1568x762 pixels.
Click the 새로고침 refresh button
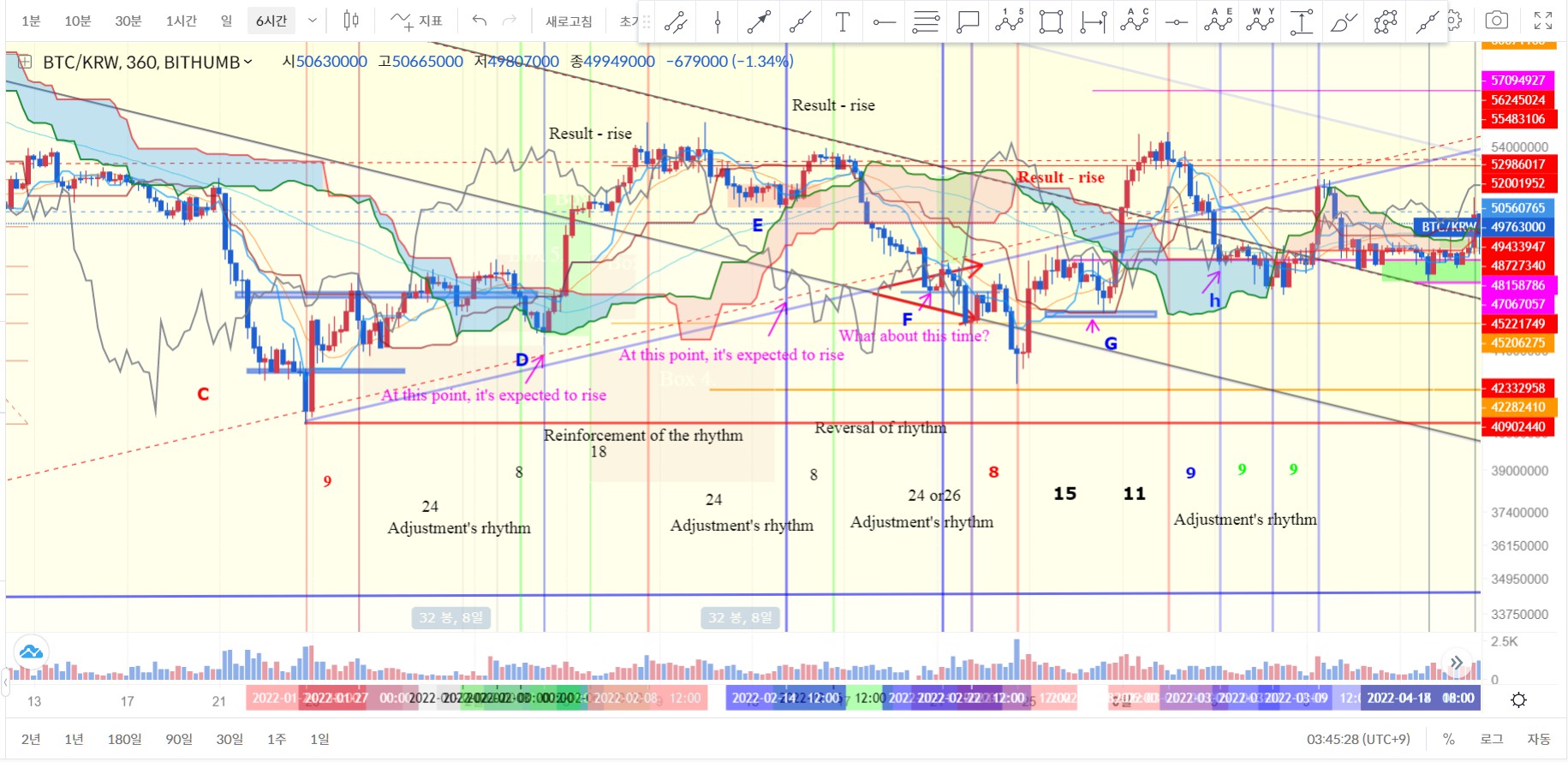pos(569,21)
